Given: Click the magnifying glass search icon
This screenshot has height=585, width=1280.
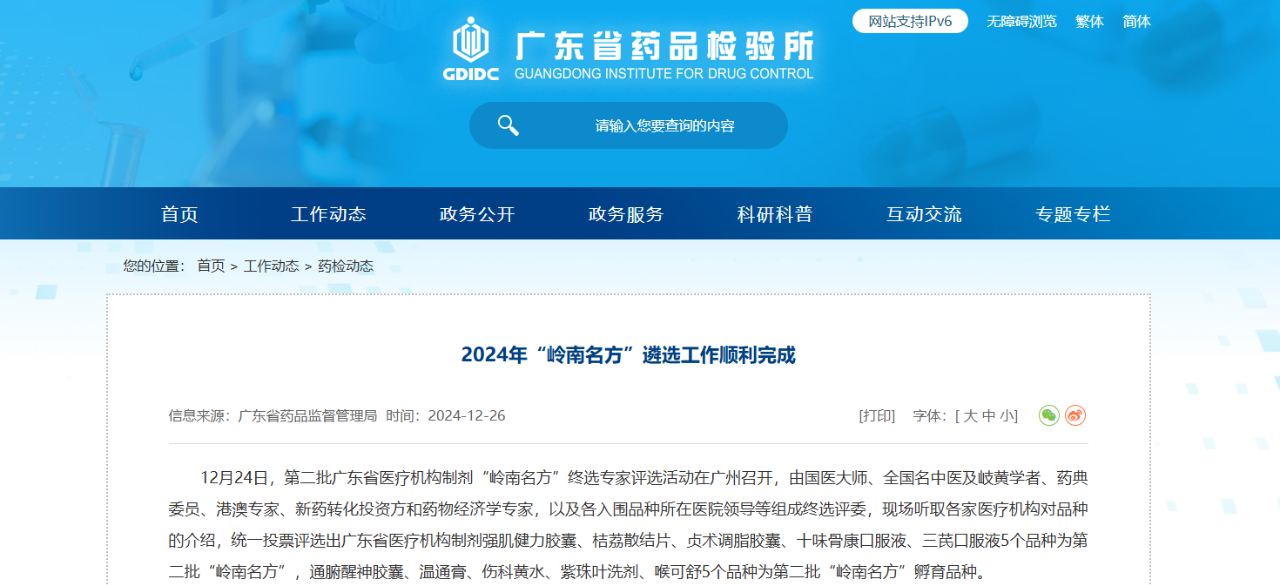Looking at the screenshot, I should [508, 125].
